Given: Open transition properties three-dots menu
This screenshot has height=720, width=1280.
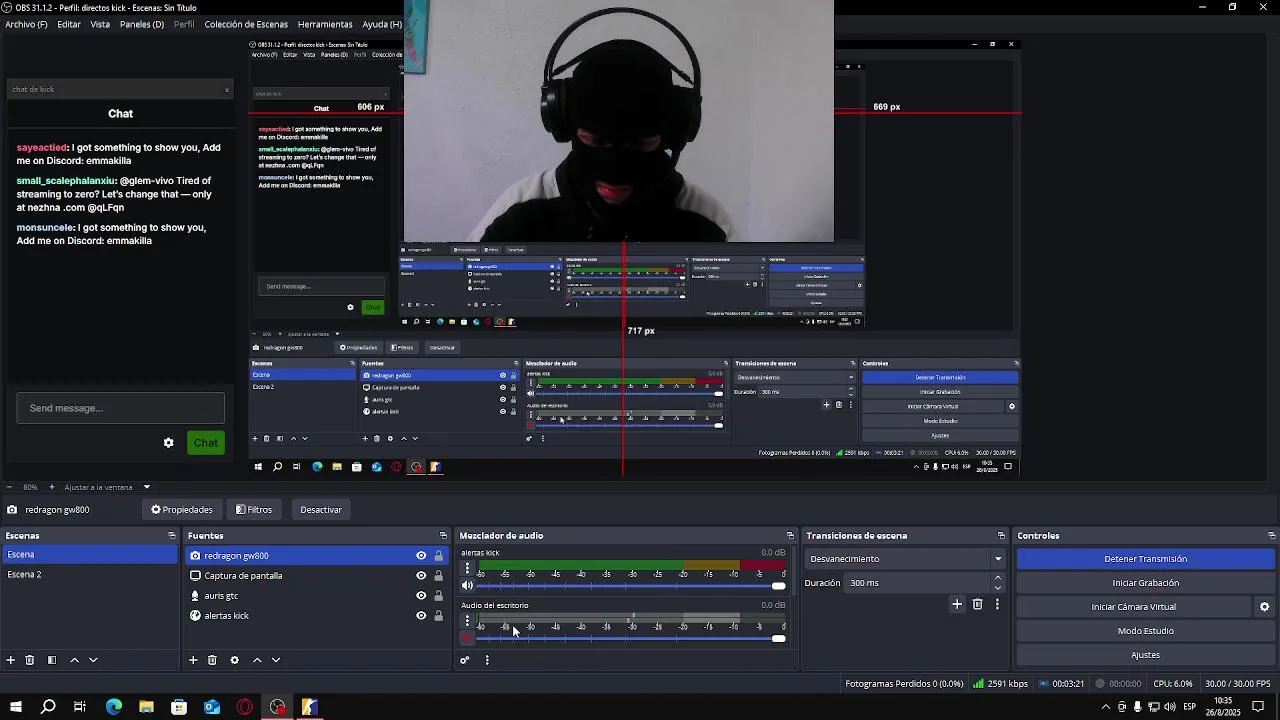Looking at the screenshot, I should pos(997,604).
